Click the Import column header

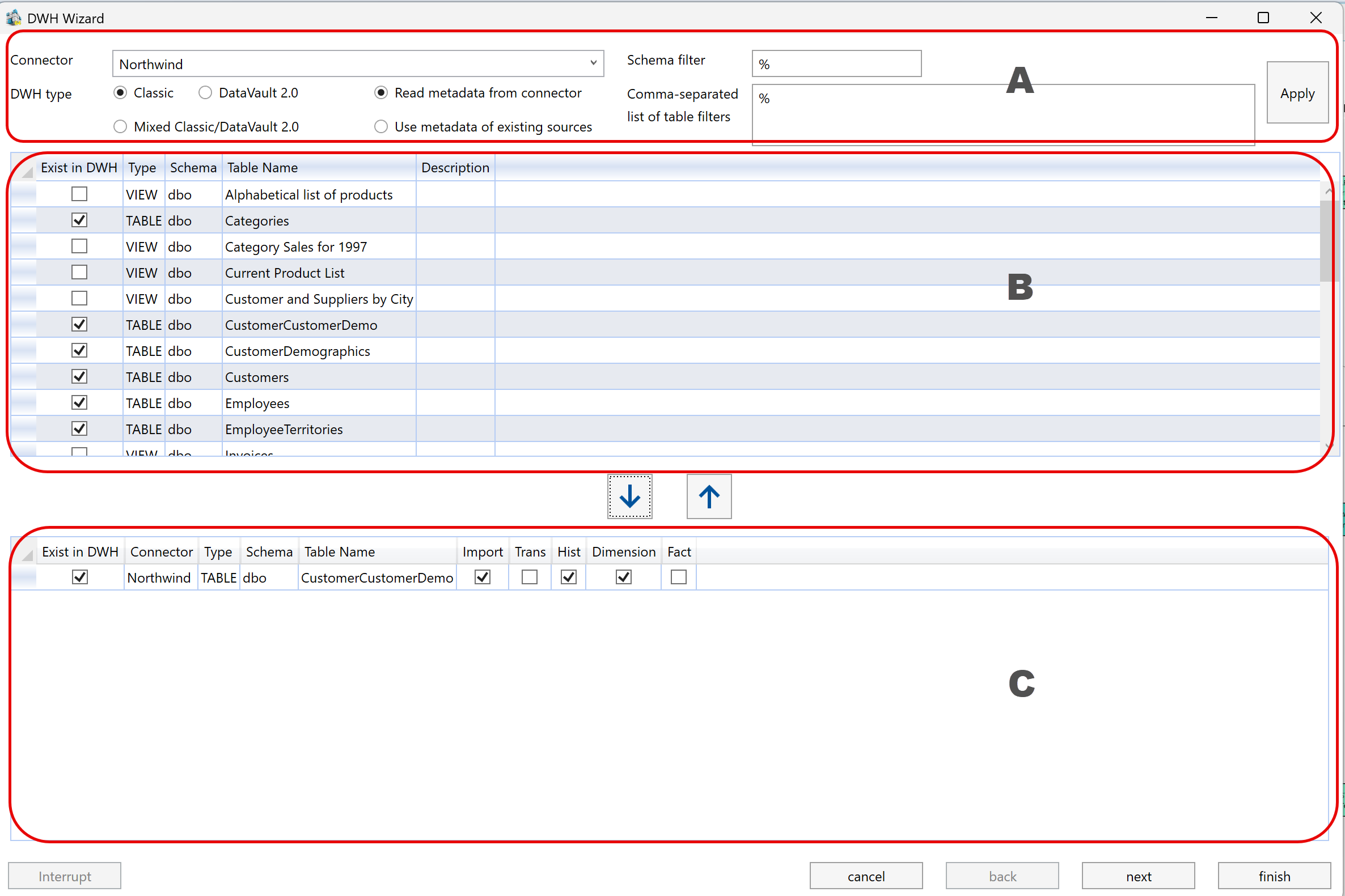tap(483, 551)
